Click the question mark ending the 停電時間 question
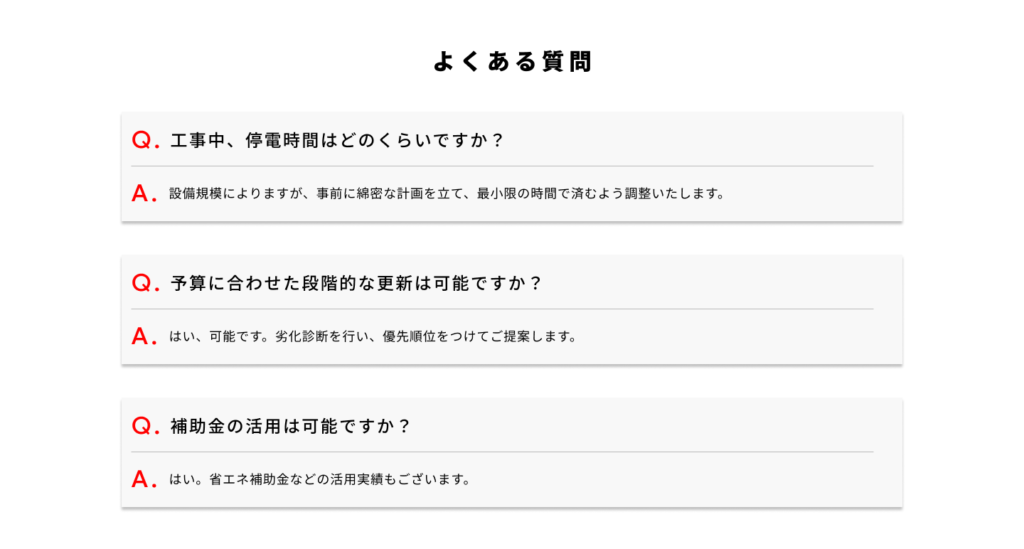The height and width of the screenshot is (549, 1024). (x=498, y=141)
